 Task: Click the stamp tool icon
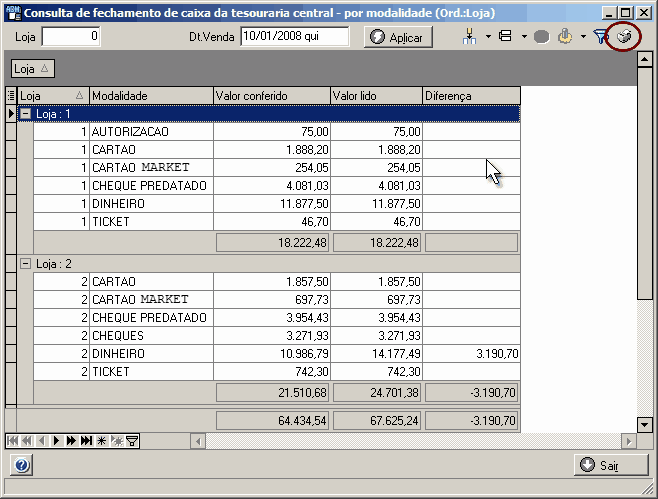565,37
